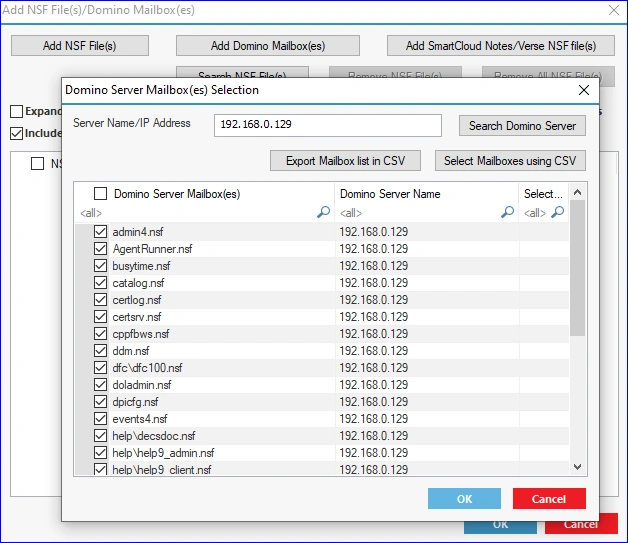
Task: Uncheck the catalog.nsf checkbox
Action: (101, 283)
